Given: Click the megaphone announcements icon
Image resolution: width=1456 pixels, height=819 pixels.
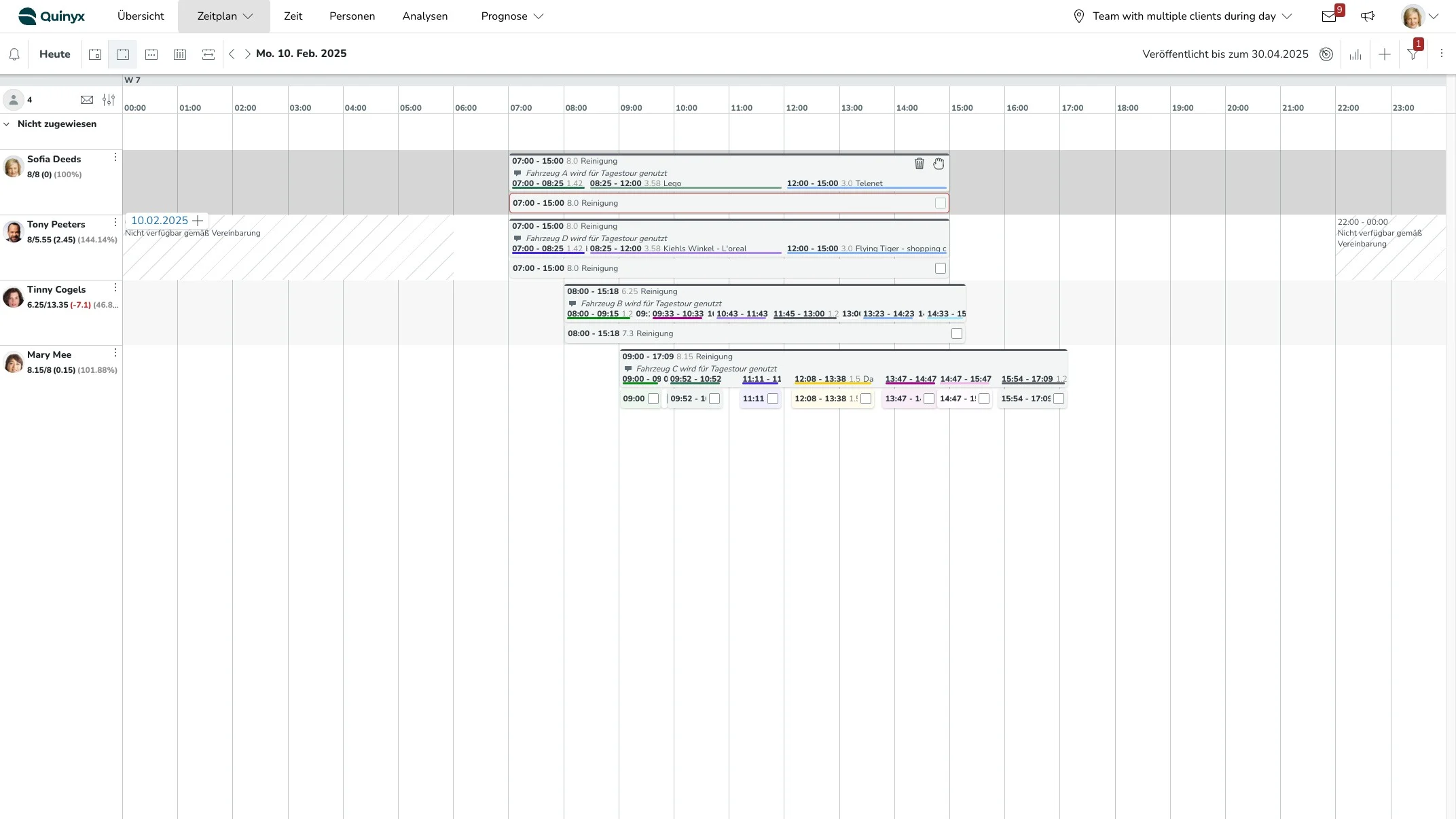Looking at the screenshot, I should click(1368, 16).
